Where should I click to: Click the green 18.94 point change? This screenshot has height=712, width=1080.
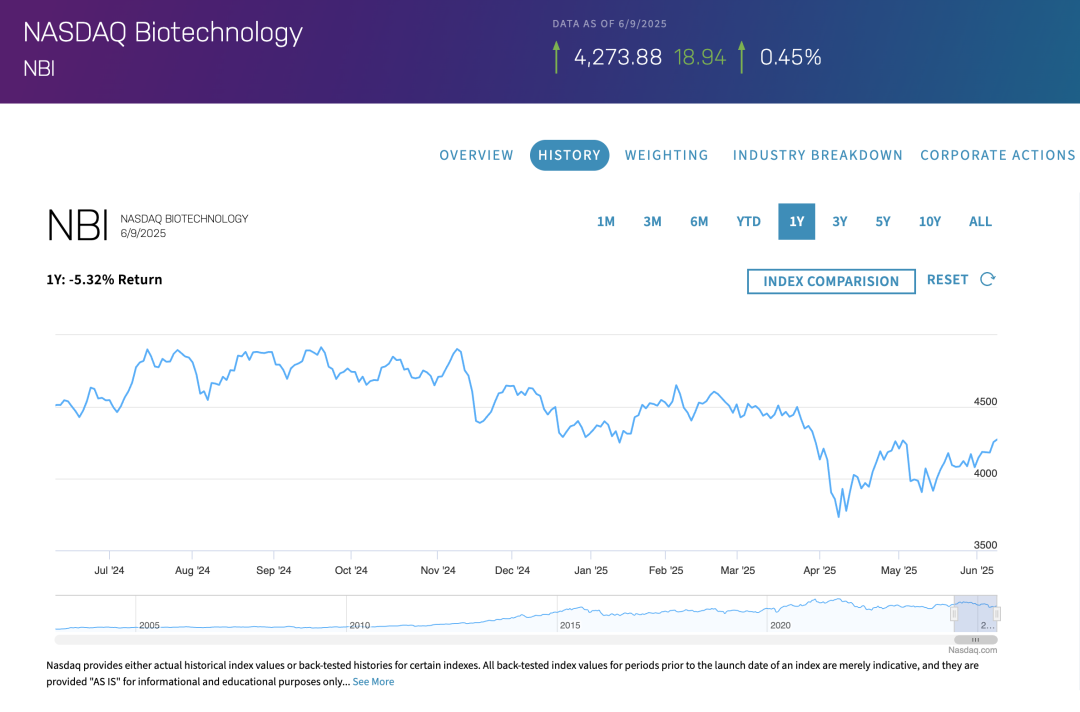[700, 57]
